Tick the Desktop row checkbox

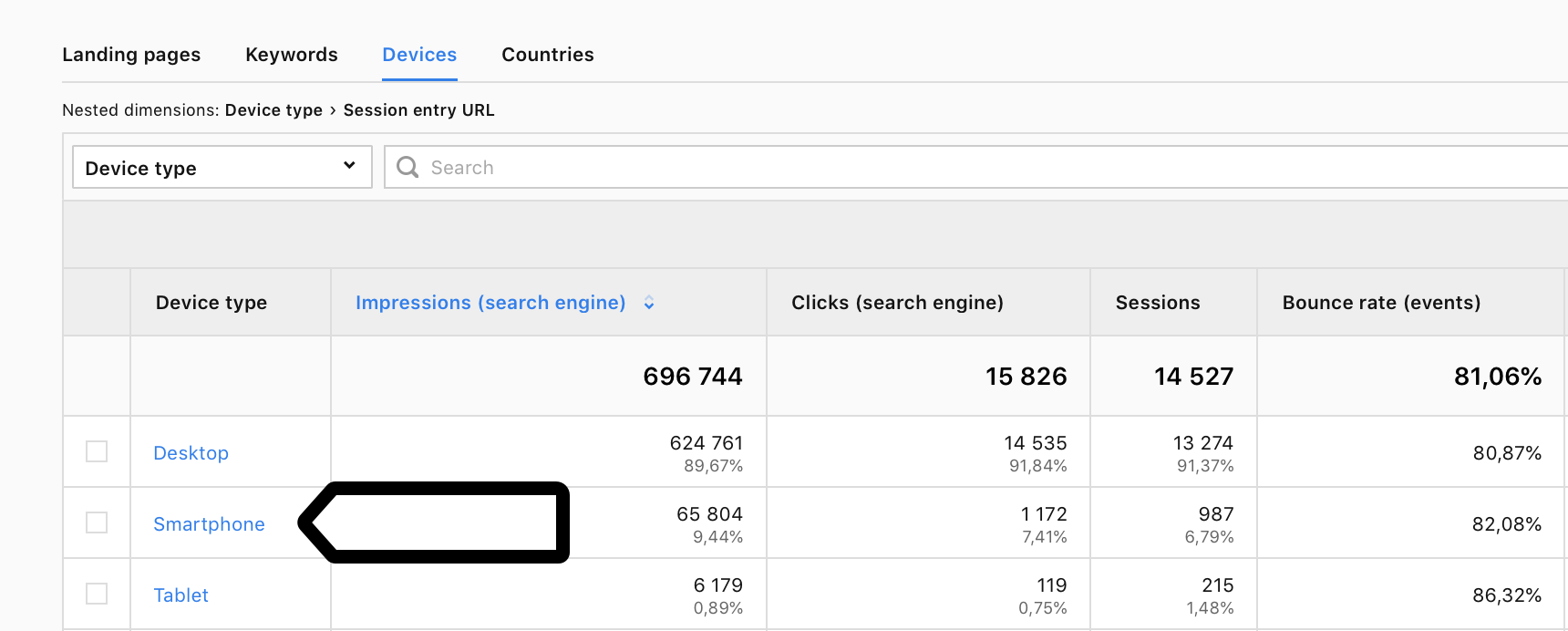click(97, 451)
